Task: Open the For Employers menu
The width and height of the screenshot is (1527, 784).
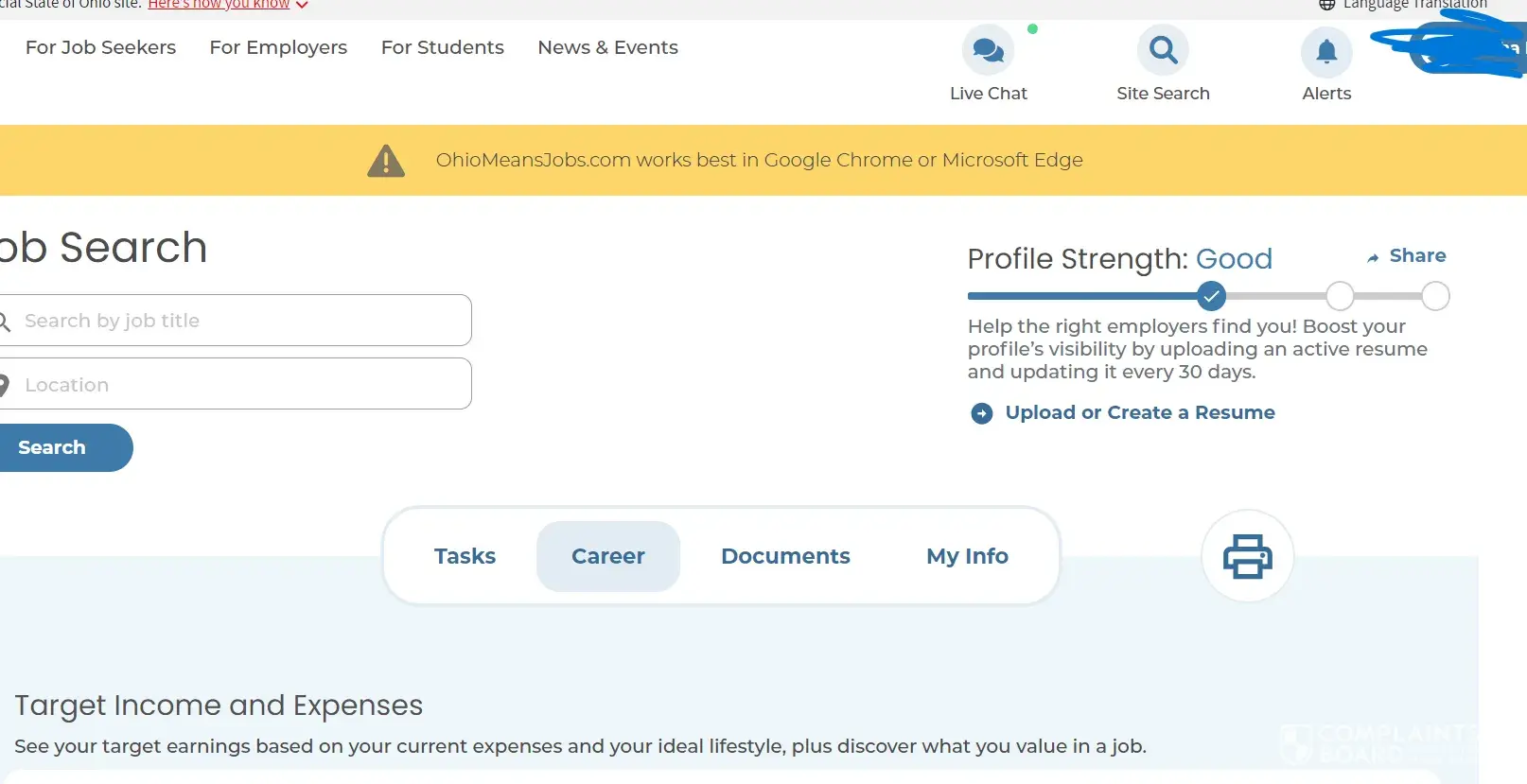Action: (278, 47)
